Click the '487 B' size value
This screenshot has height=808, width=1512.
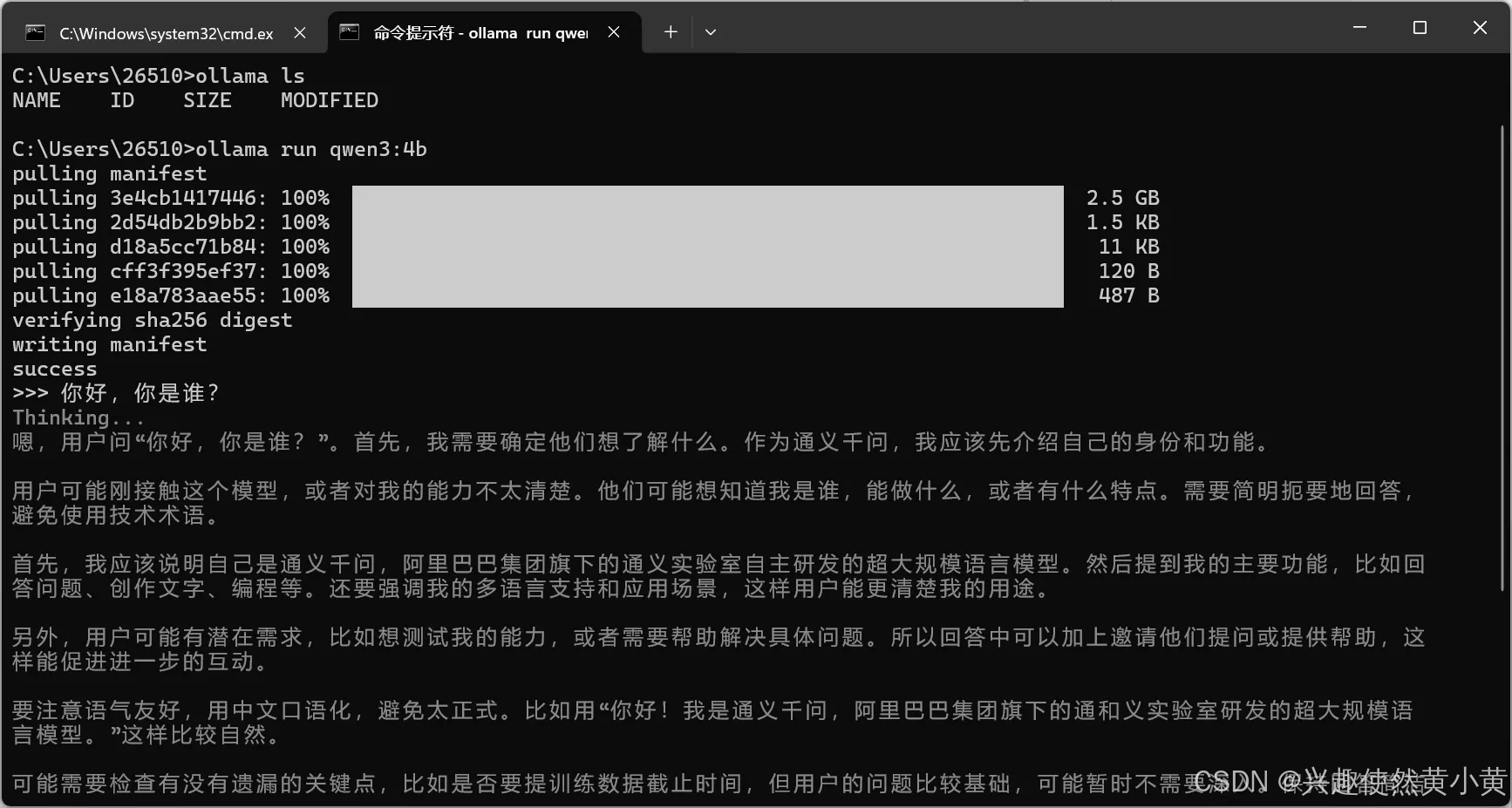click(x=1129, y=295)
